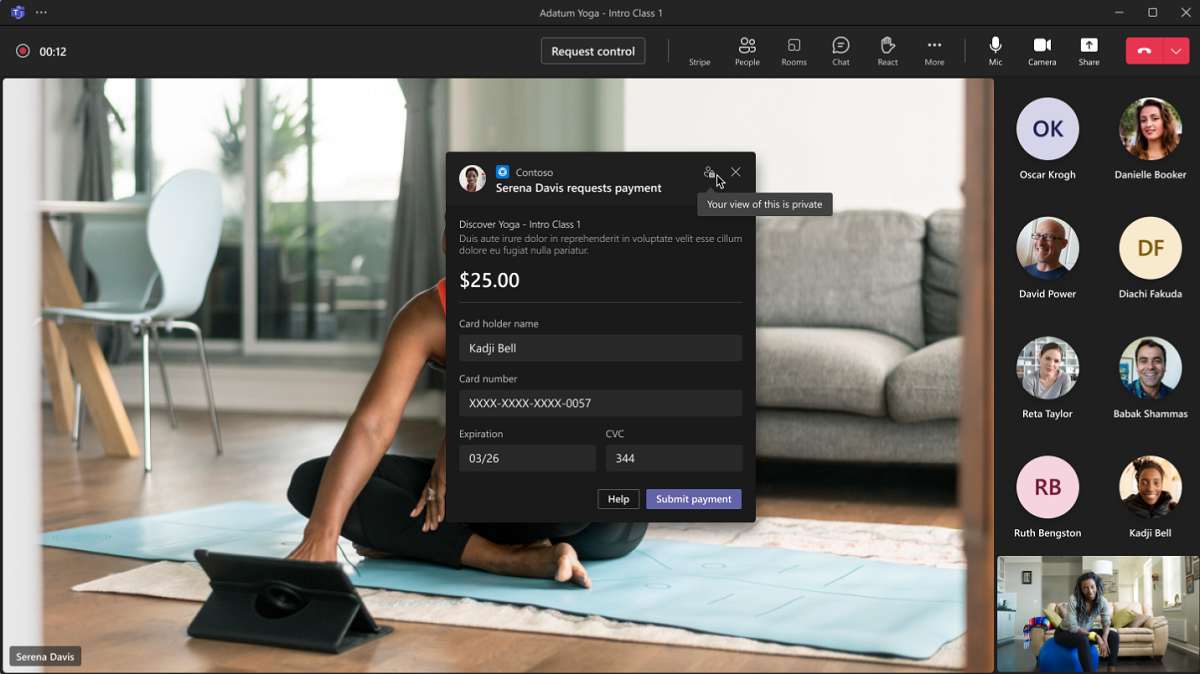Select Kadji Bell's participant photo
The image size is (1200, 674).
pyautogui.click(x=1151, y=487)
